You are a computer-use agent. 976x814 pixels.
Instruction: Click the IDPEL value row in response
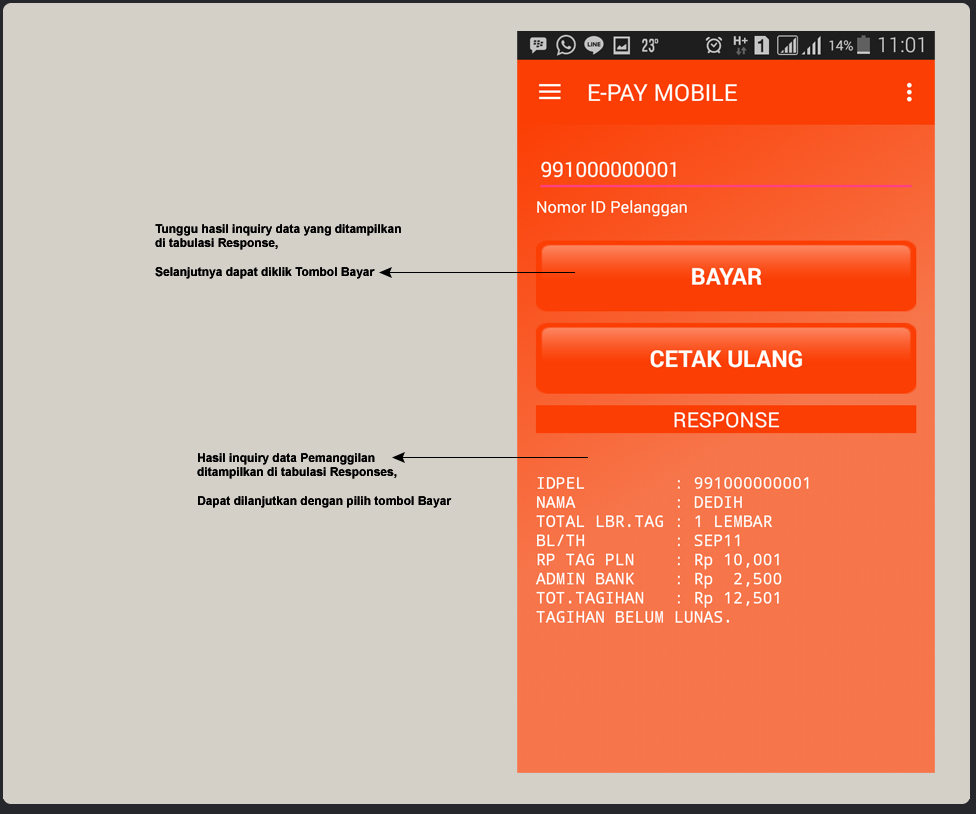[673, 484]
